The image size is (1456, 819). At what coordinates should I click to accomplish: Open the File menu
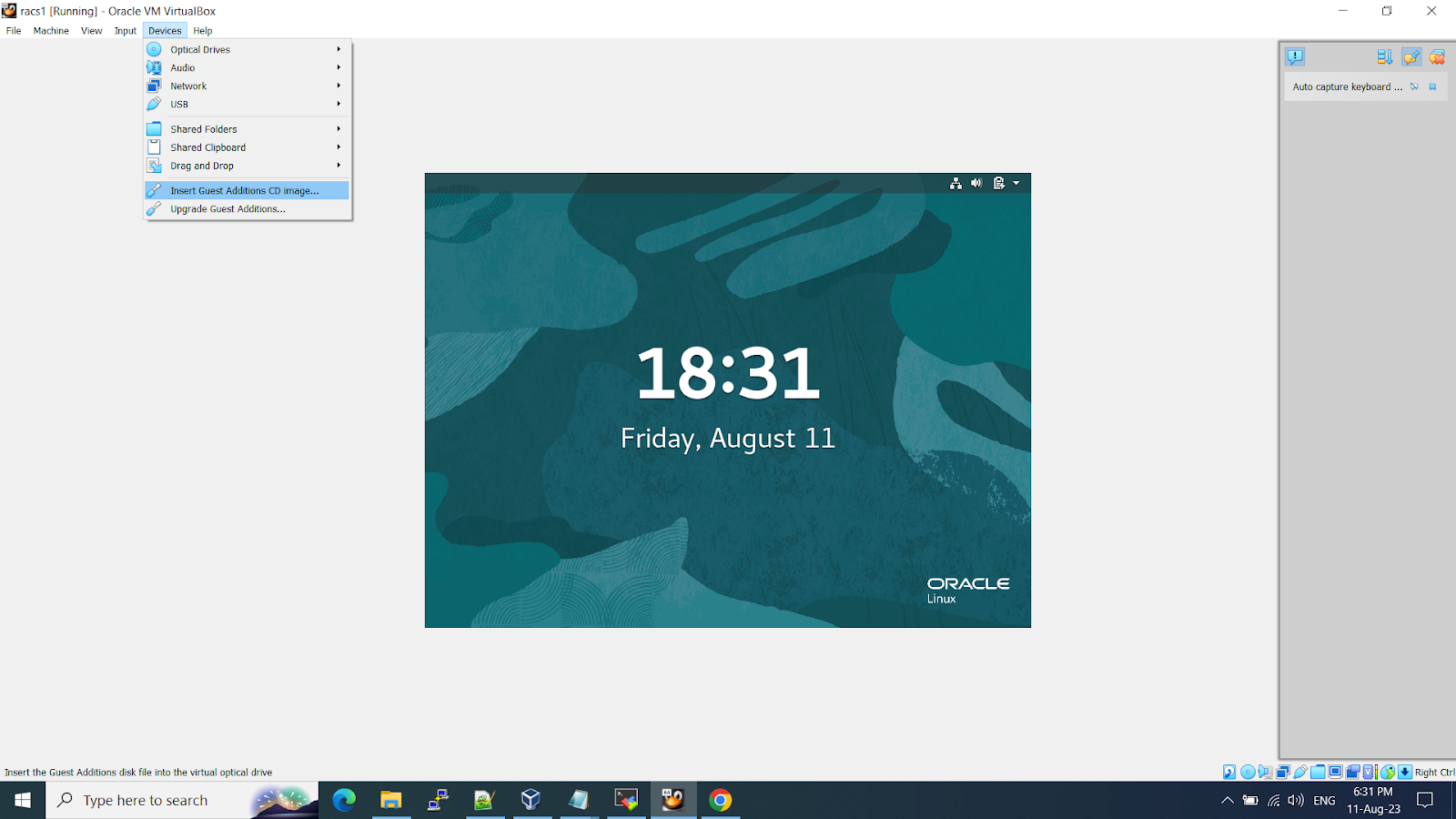tap(14, 30)
